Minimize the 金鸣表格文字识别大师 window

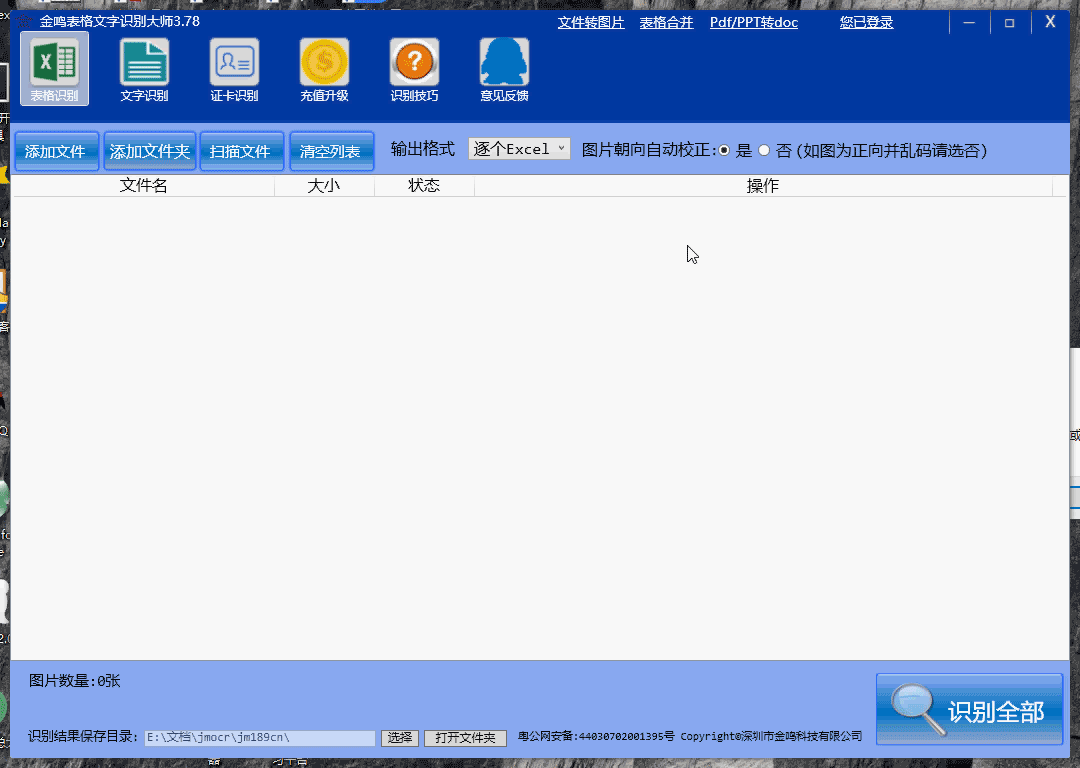pyautogui.click(x=969, y=23)
